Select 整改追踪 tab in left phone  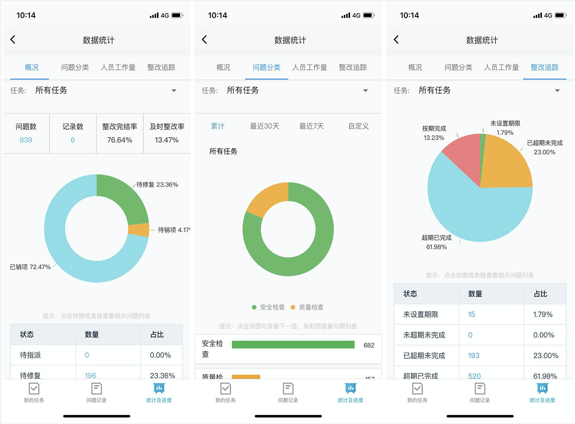click(161, 67)
